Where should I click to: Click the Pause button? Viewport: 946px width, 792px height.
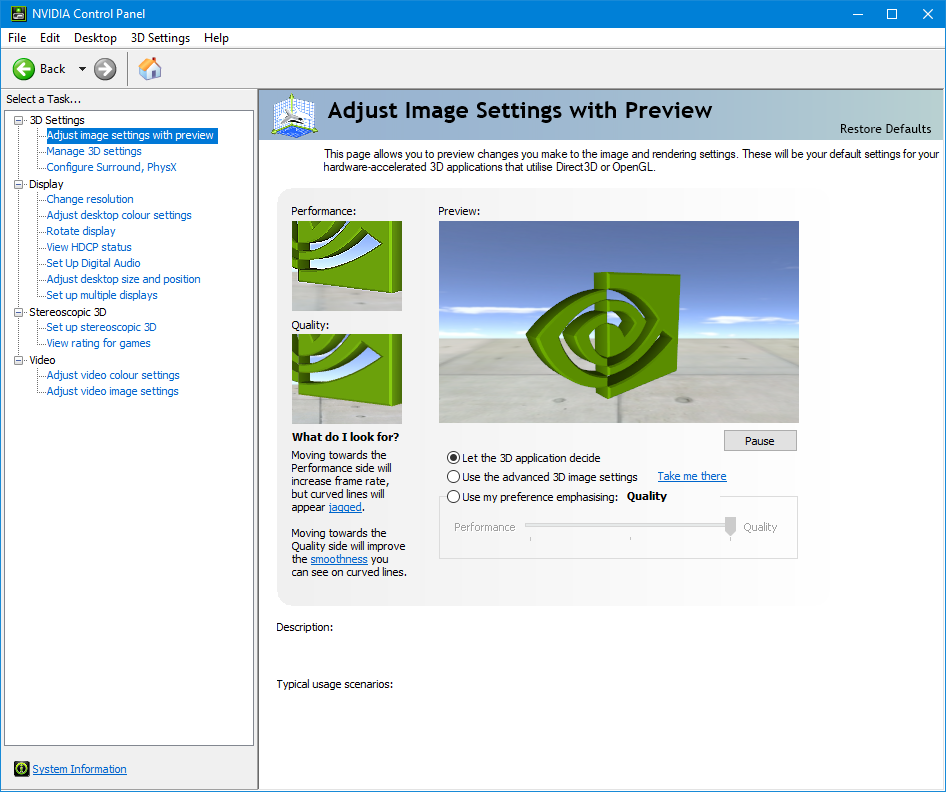click(760, 440)
